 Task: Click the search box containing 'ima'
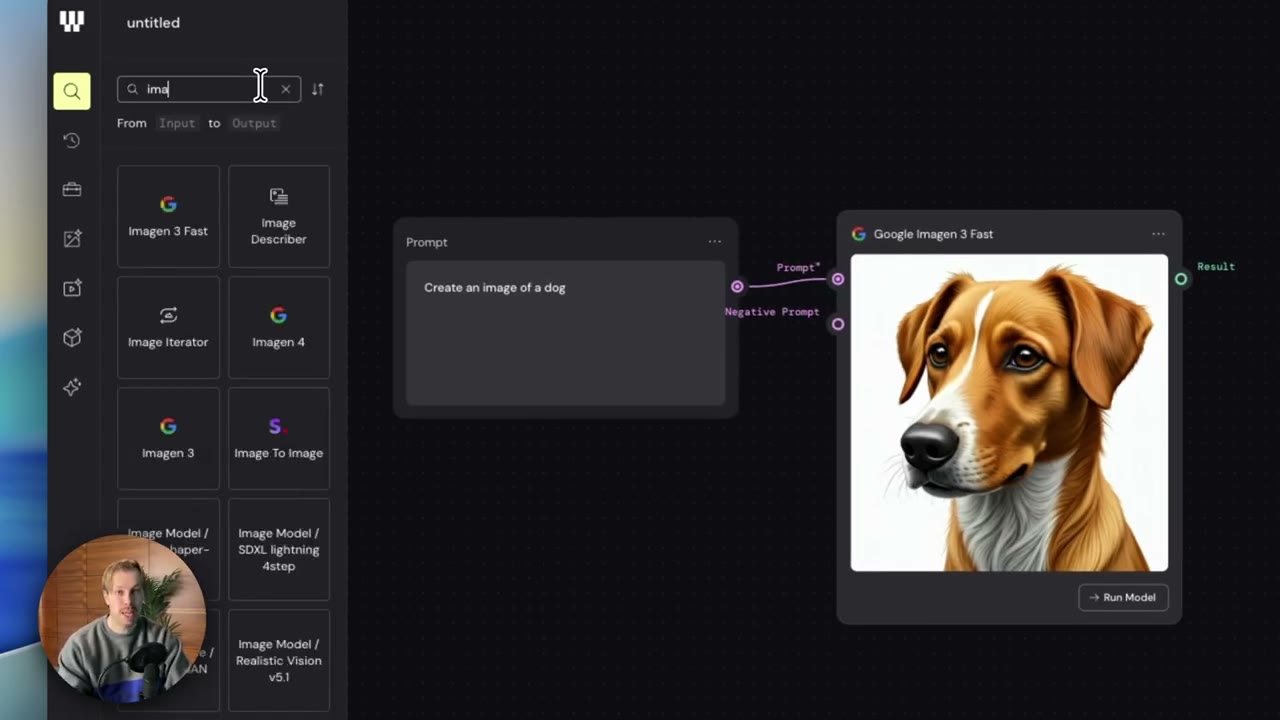(209, 89)
